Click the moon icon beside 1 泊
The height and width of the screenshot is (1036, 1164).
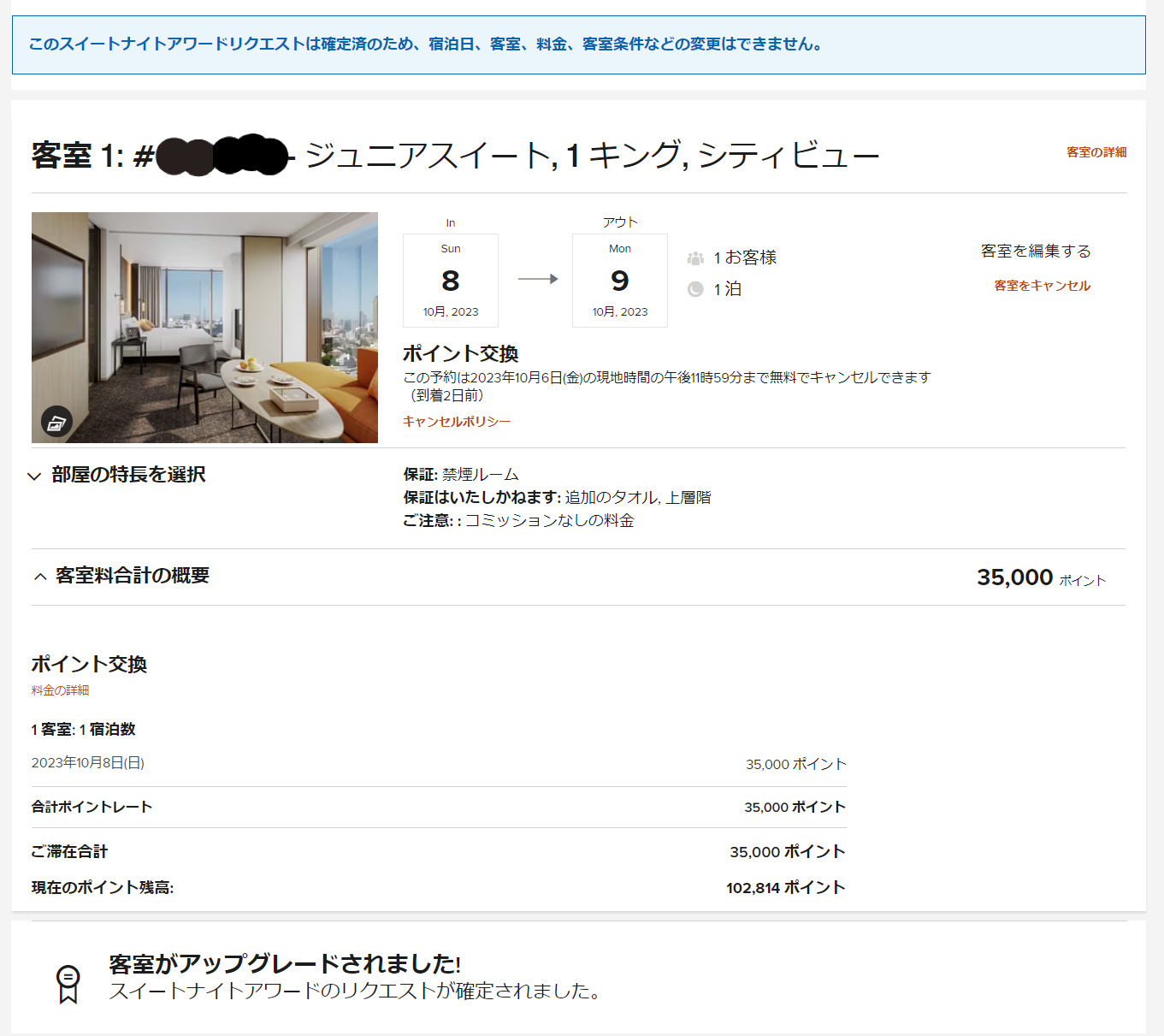tap(695, 289)
